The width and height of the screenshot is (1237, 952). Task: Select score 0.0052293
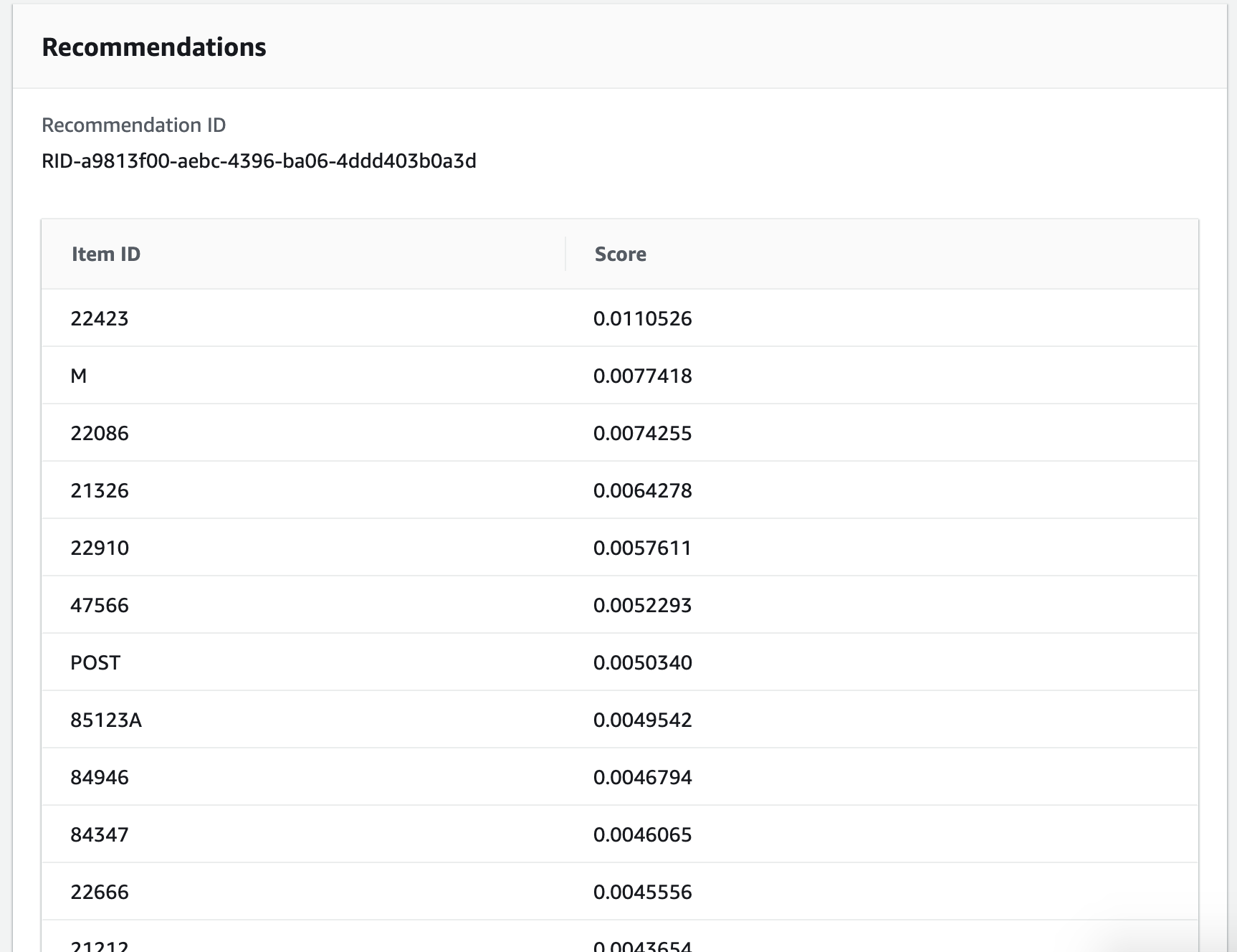643,605
